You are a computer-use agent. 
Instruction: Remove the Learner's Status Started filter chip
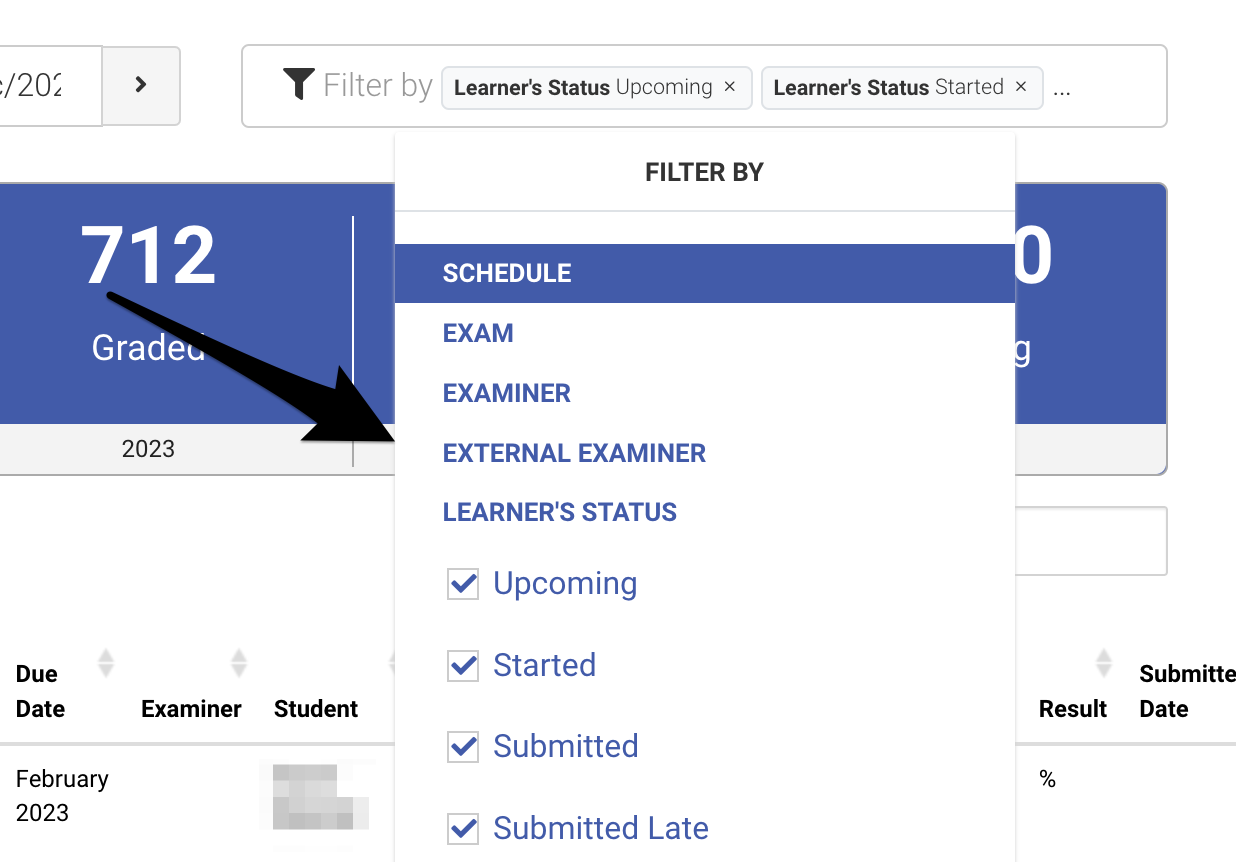[1021, 87]
